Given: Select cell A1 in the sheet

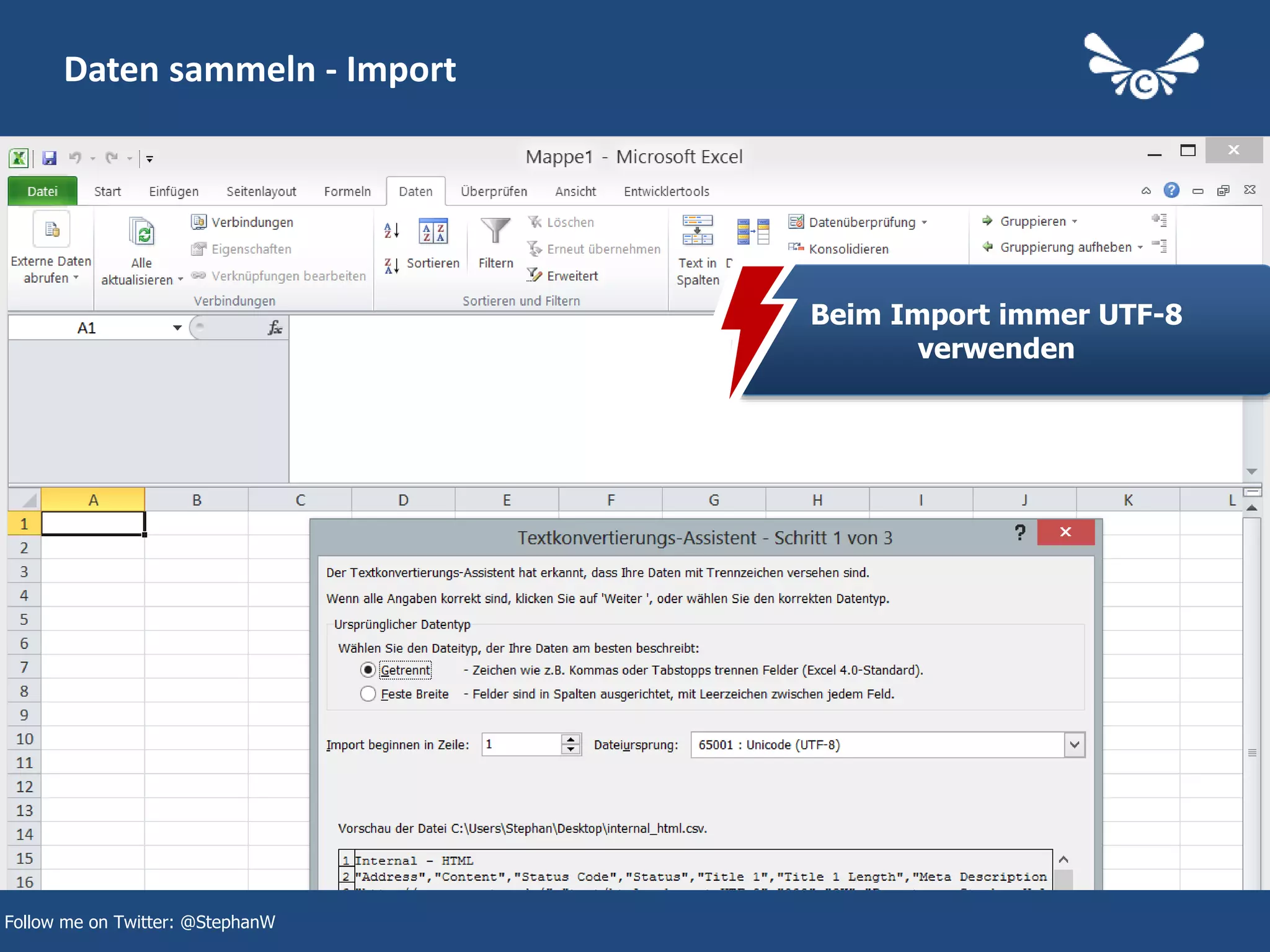Looking at the screenshot, I should pos(93,524).
